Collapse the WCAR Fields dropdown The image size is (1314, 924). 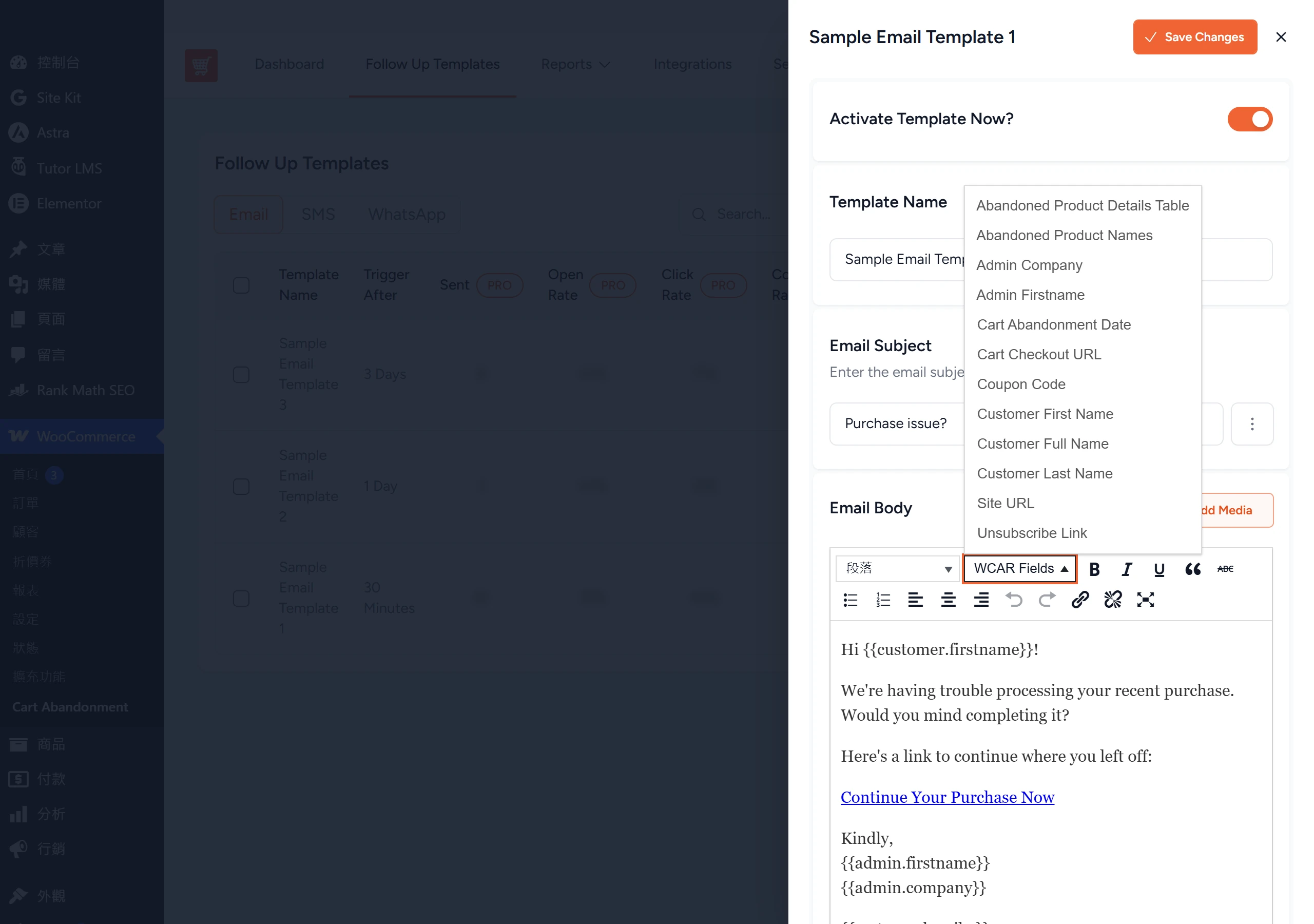1020,568
